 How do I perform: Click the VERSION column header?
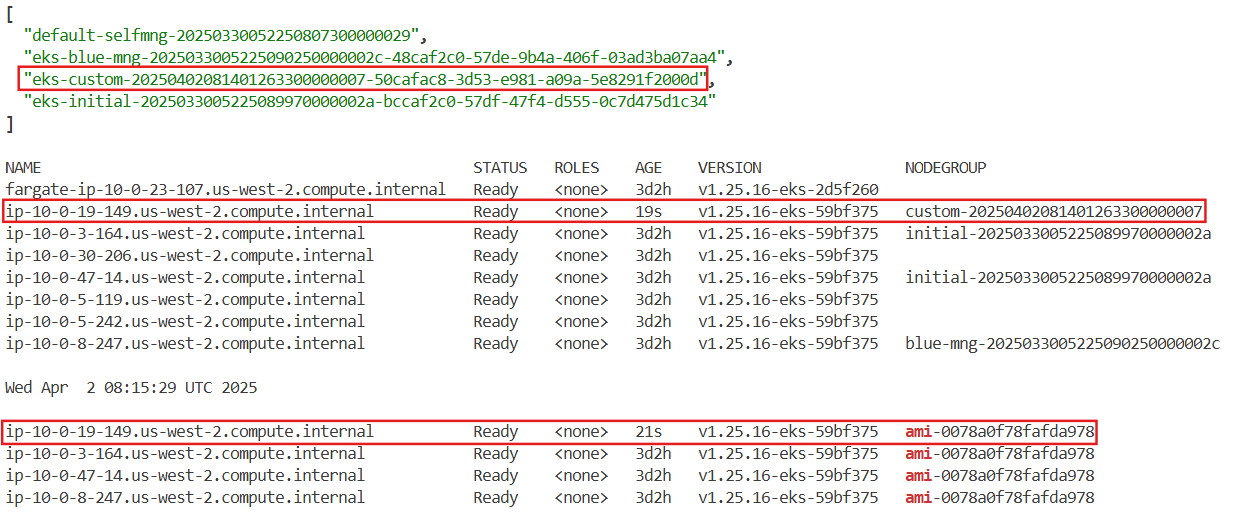point(730,168)
